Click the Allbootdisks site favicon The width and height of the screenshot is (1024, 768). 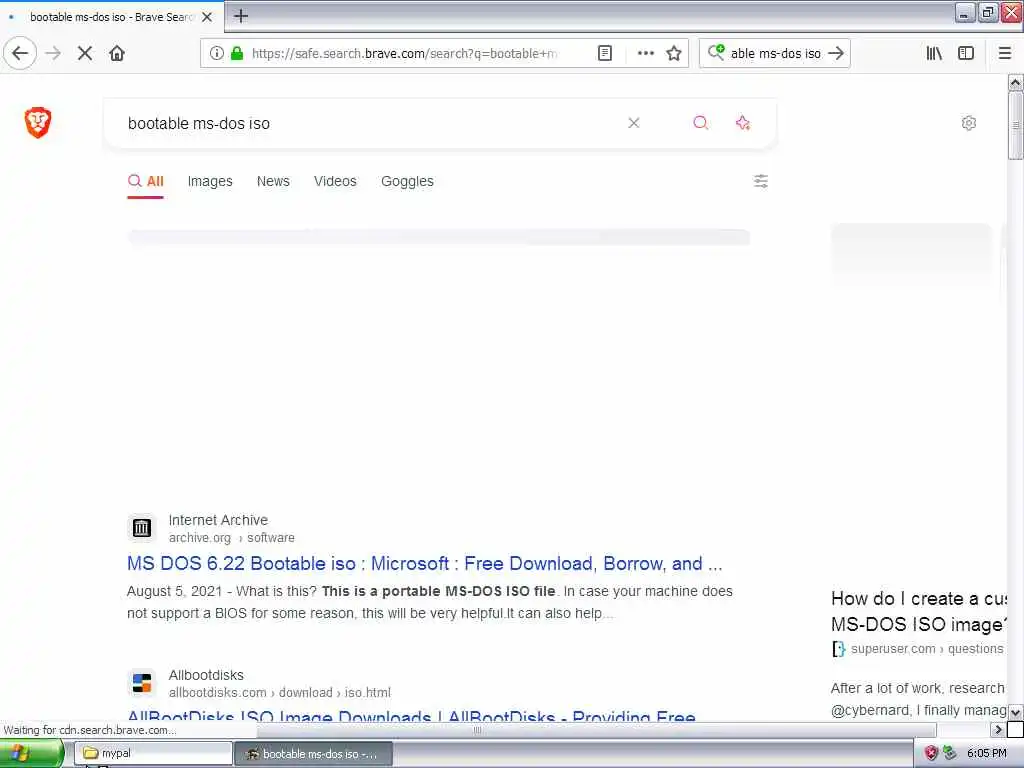(x=142, y=683)
